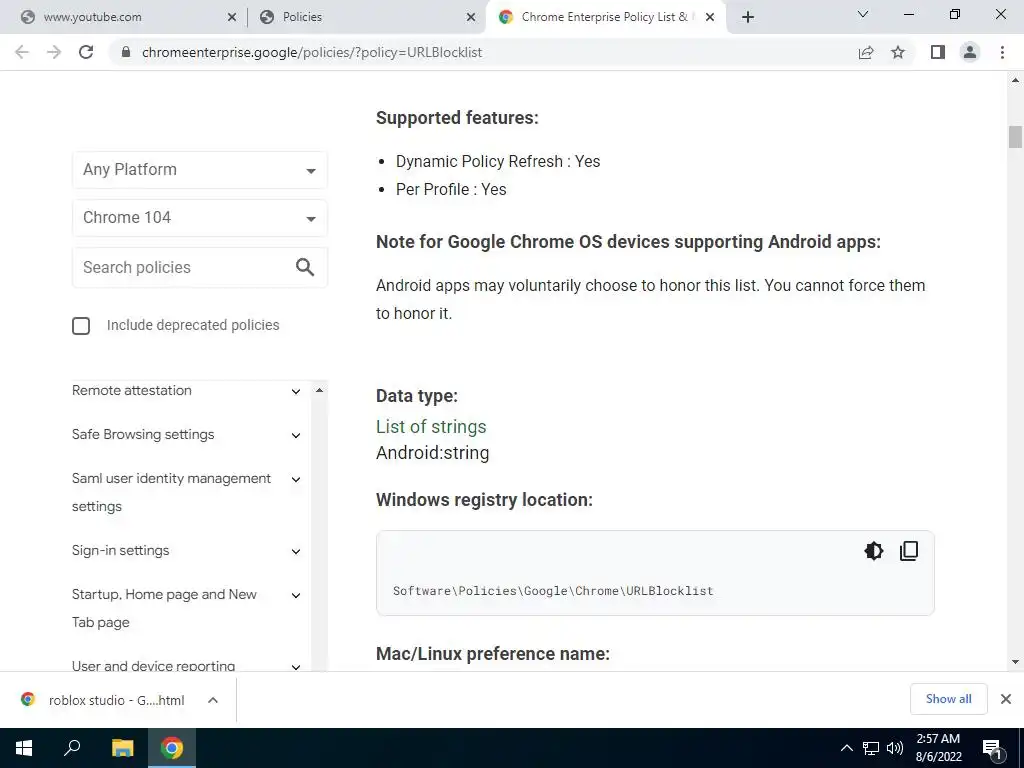Open download item options chevron
Viewport: 1024px width, 768px height.
[x=212, y=700]
